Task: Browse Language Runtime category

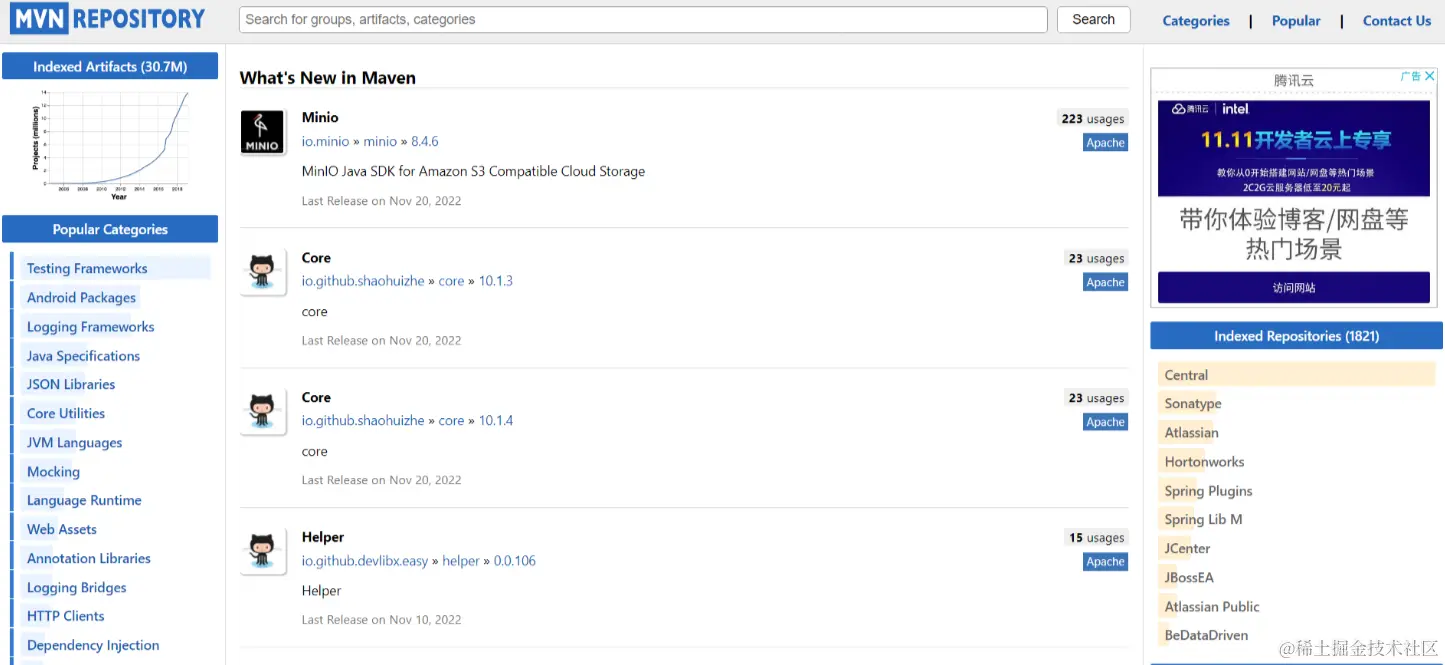Action: [84, 500]
